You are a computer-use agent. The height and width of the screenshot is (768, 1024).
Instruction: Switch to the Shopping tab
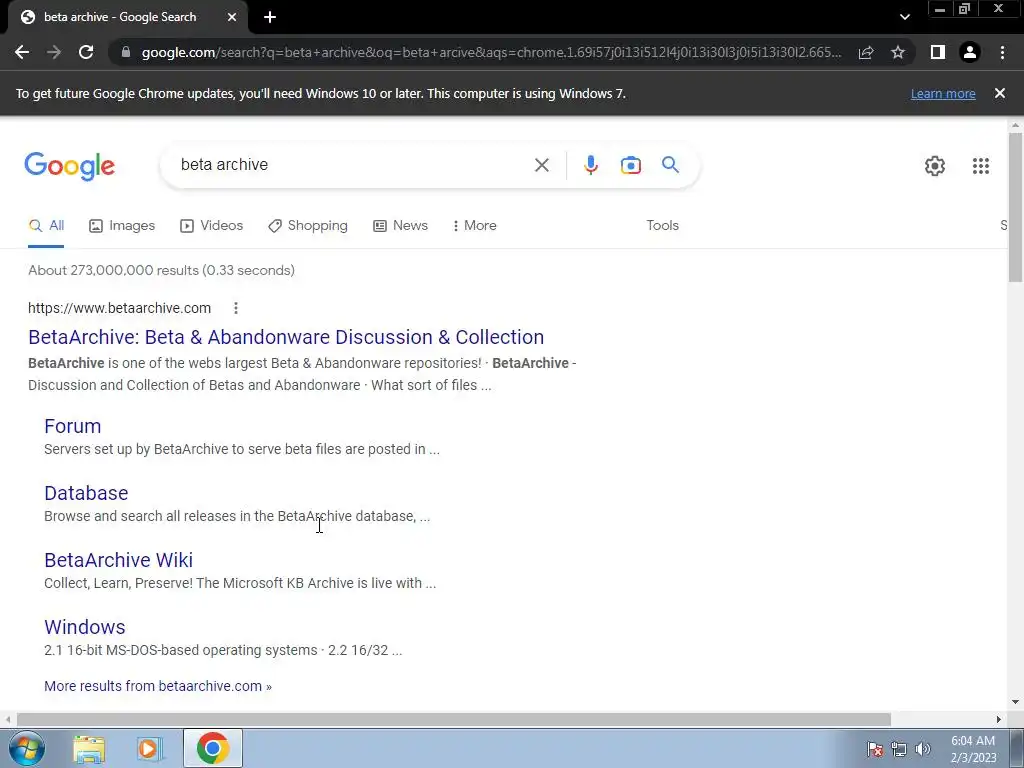(308, 225)
